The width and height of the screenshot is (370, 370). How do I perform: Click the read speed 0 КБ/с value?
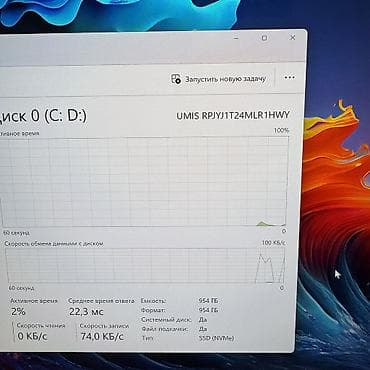coord(32,336)
